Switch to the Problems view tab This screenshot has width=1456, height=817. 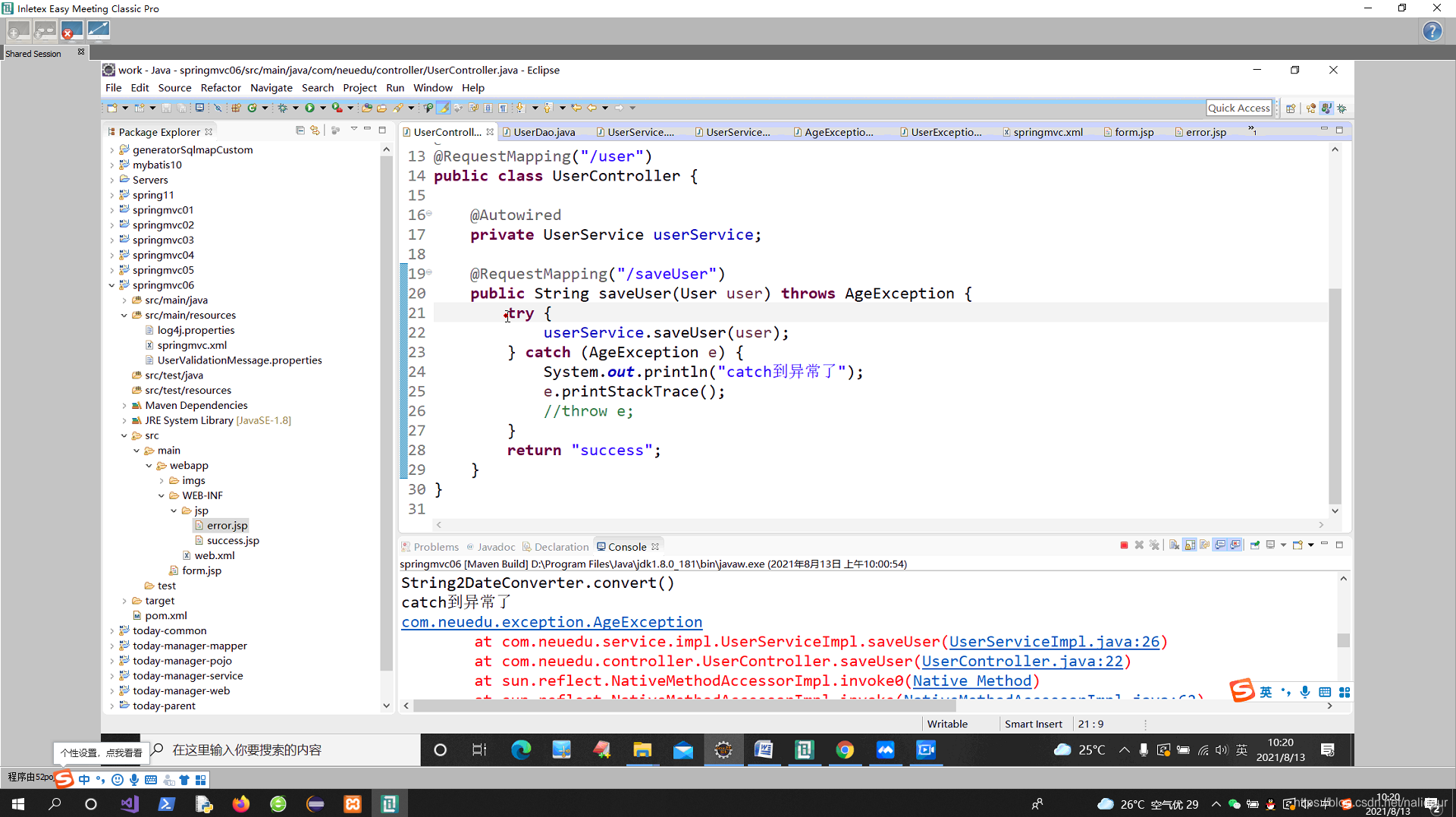click(430, 547)
